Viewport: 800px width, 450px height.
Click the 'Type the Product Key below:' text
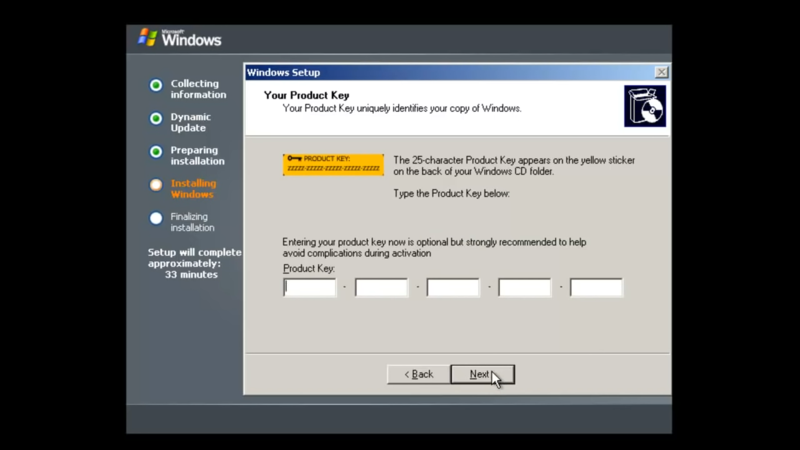point(451,193)
